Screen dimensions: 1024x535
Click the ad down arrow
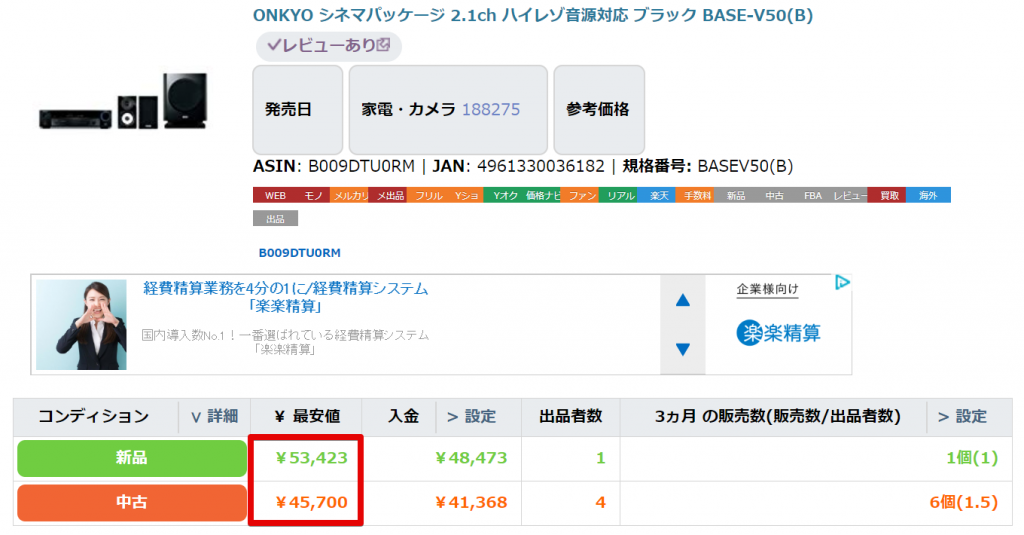pyautogui.click(x=682, y=349)
